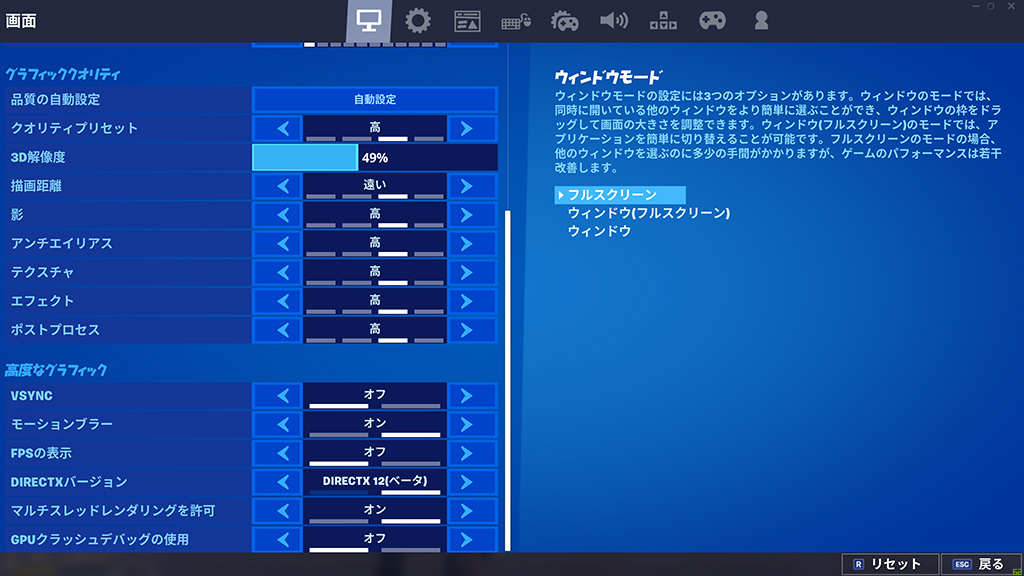Image resolution: width=1024 pixels, height=576 pixels.
Task: Lower the クオリティプリセット with left arrow
Action: tap(277, 128)
